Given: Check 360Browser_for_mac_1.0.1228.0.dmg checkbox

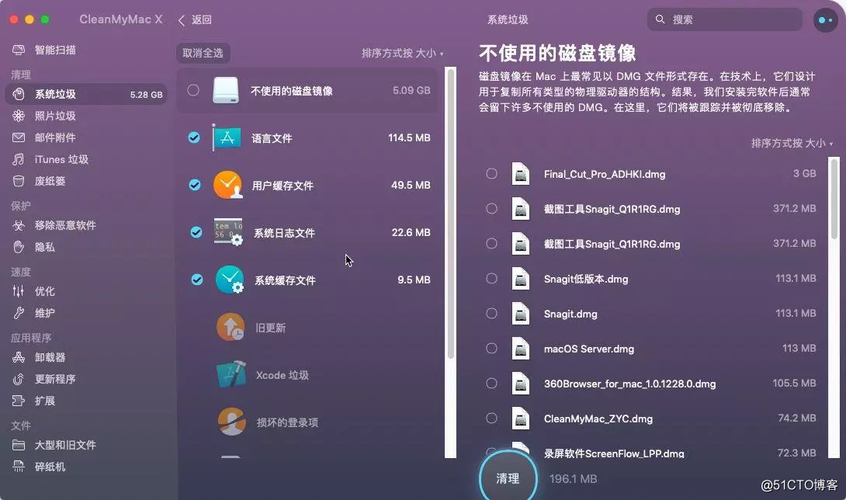Looking at the screenshot, I should pyautogui.click(x=492, y=383).
